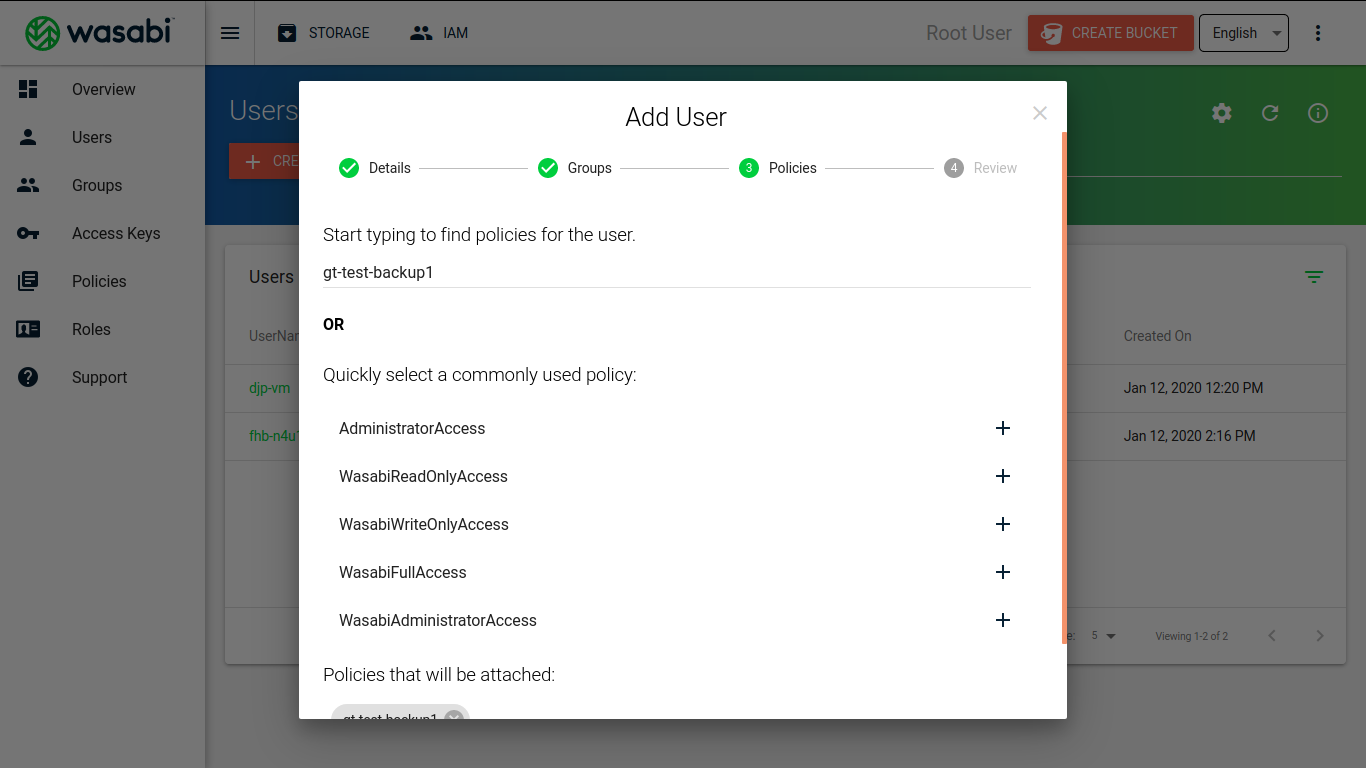Jump to the Review step
This screenshot has height=768, width=1366.
click(981, 168)
